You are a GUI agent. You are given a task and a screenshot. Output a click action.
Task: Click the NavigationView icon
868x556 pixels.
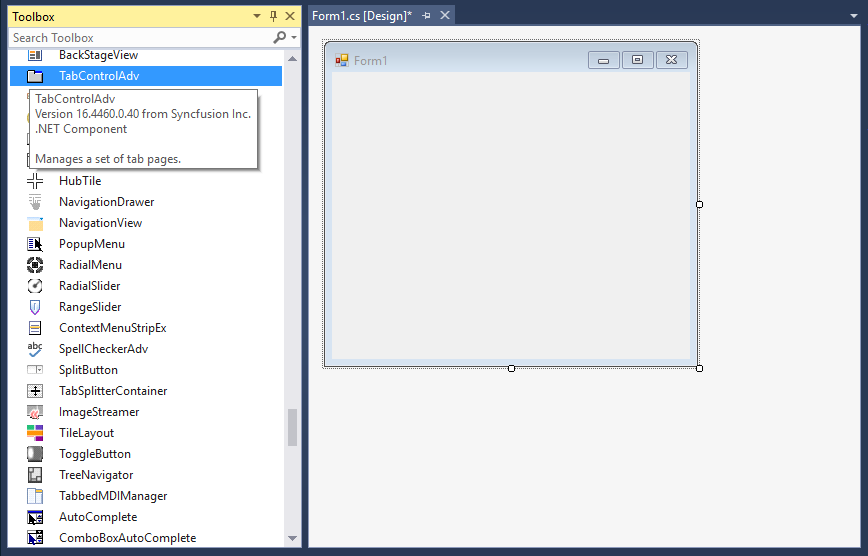click(x=35, y=223)
